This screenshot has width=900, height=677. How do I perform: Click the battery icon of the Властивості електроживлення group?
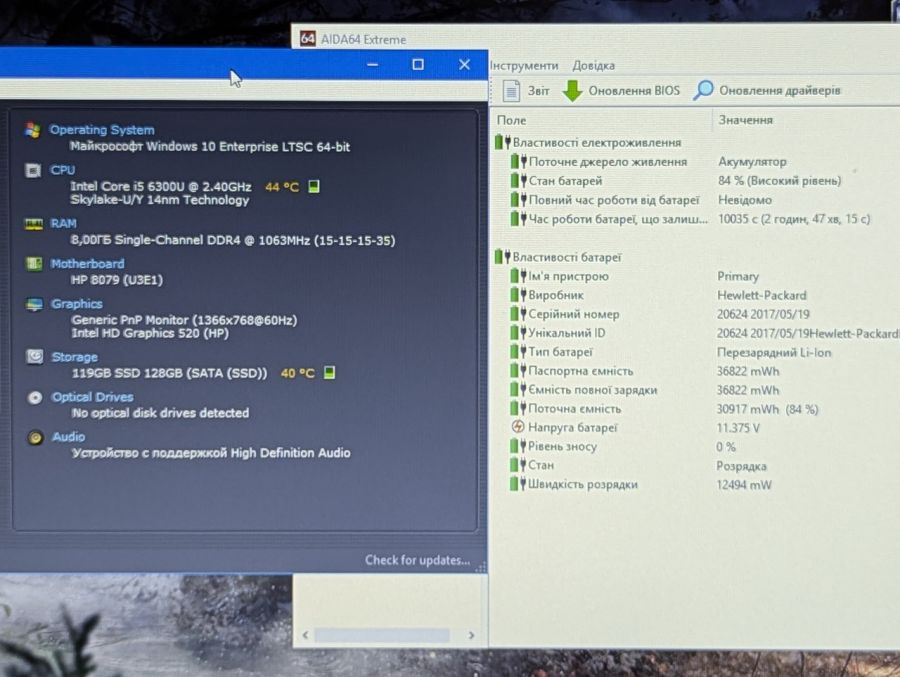tap(503, 142)
